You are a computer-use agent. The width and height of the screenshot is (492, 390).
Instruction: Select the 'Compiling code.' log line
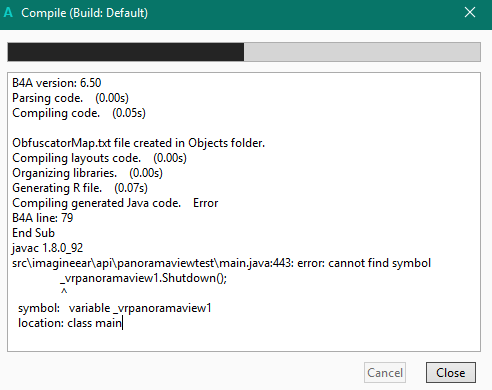pyautogui.click(x=79, y=113)
